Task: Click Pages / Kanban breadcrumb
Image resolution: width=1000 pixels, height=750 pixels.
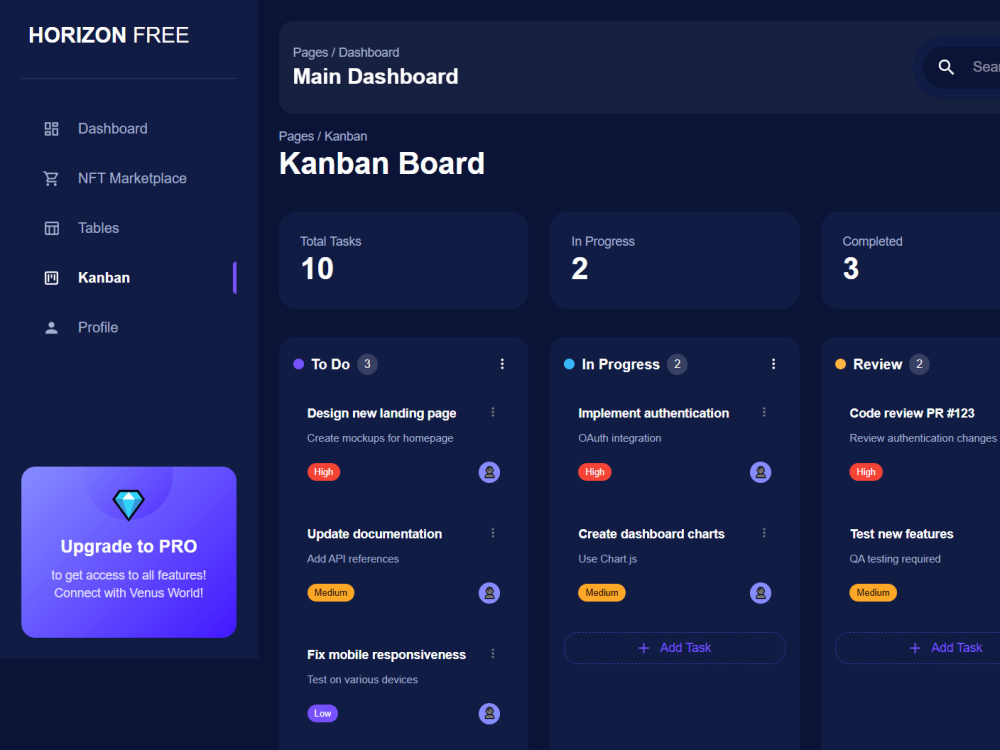Action: pyautogui.click(x=323, y=136)
